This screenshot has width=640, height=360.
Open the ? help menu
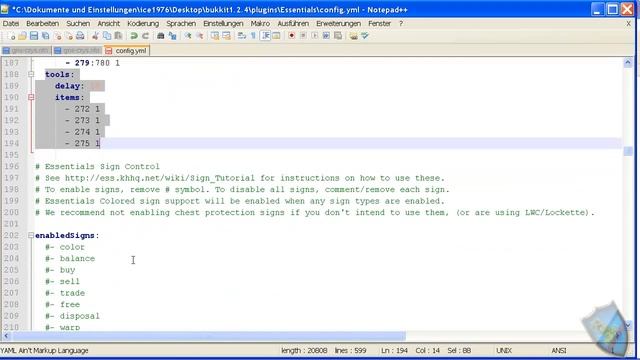pos(401,24)
